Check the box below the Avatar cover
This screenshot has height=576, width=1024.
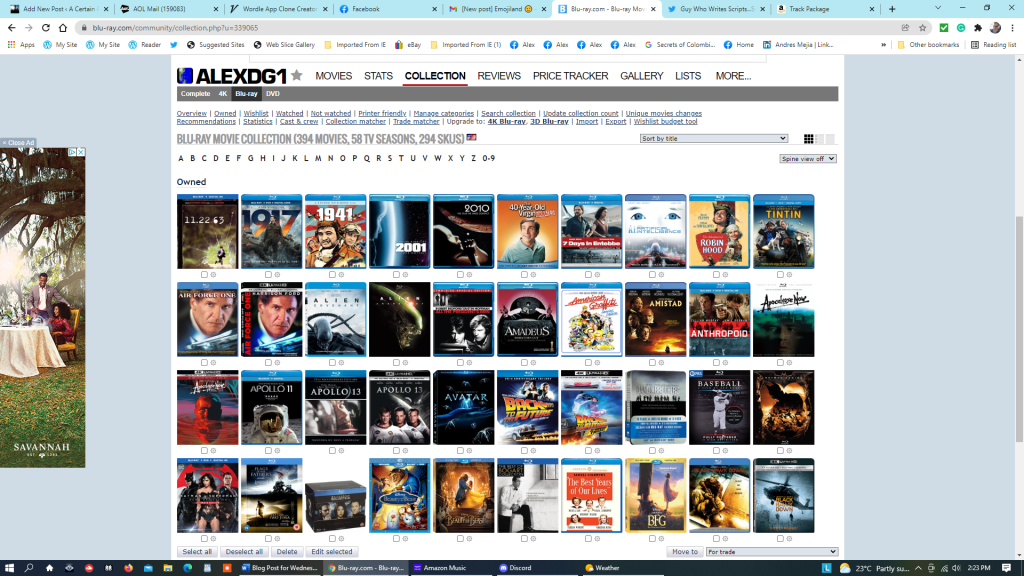click(460, 450)
